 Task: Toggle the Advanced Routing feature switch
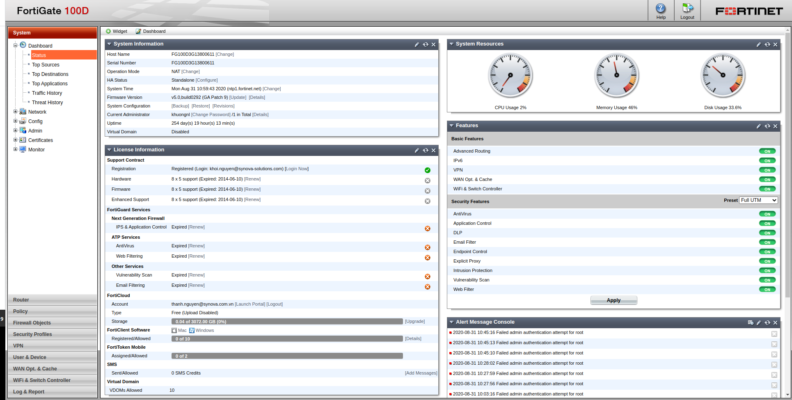(x=767, y=150)
